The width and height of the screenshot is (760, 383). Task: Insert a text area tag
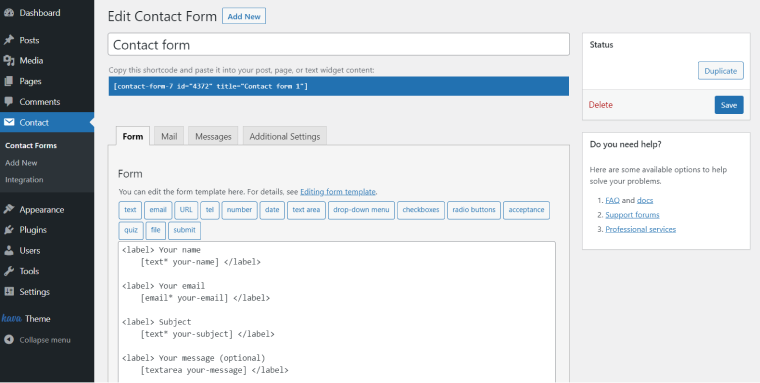click(x=306, y=210)
